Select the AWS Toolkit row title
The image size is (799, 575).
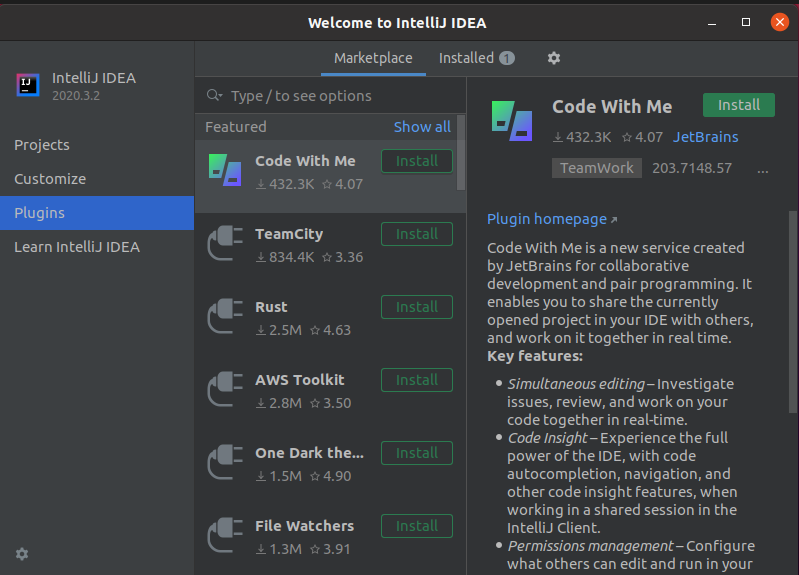coord(300,380)
